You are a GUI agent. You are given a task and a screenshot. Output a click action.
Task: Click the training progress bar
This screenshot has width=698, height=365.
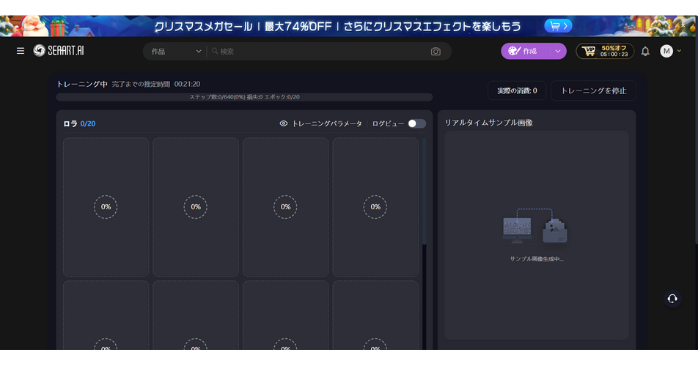pyautogui.click(x=244, y=97)
